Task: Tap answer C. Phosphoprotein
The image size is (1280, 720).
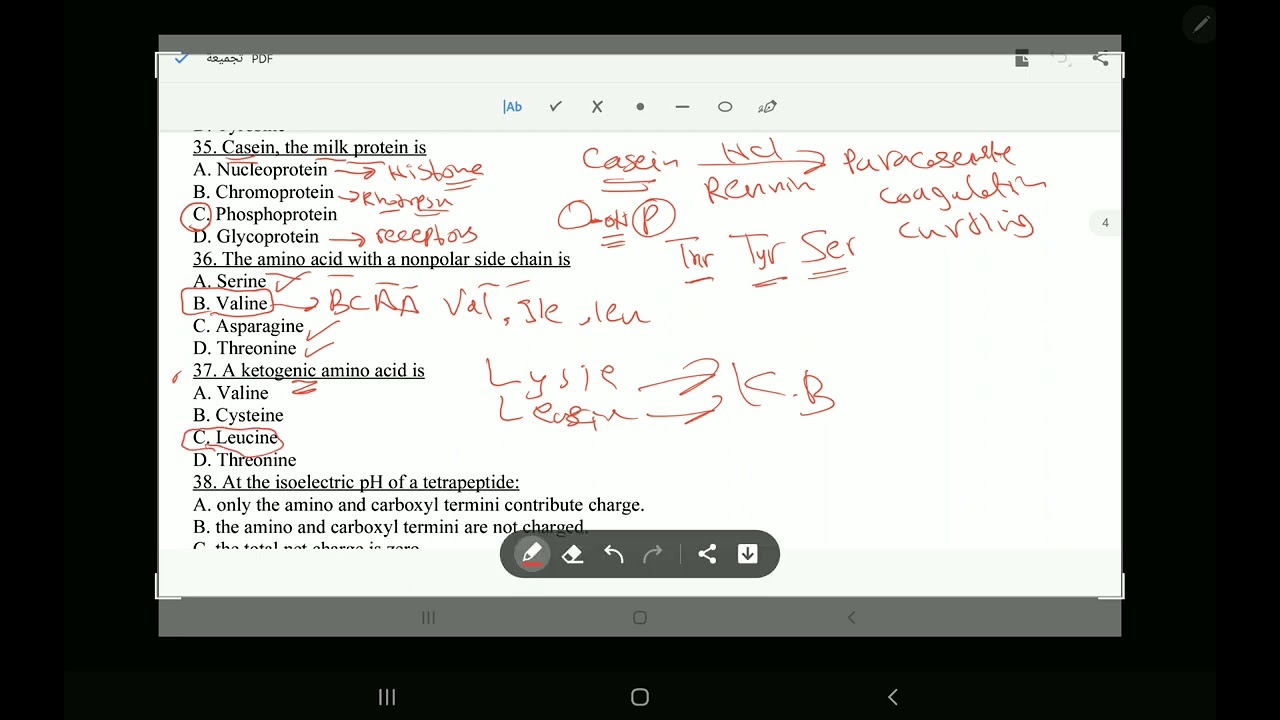Action: pos(265,214)
